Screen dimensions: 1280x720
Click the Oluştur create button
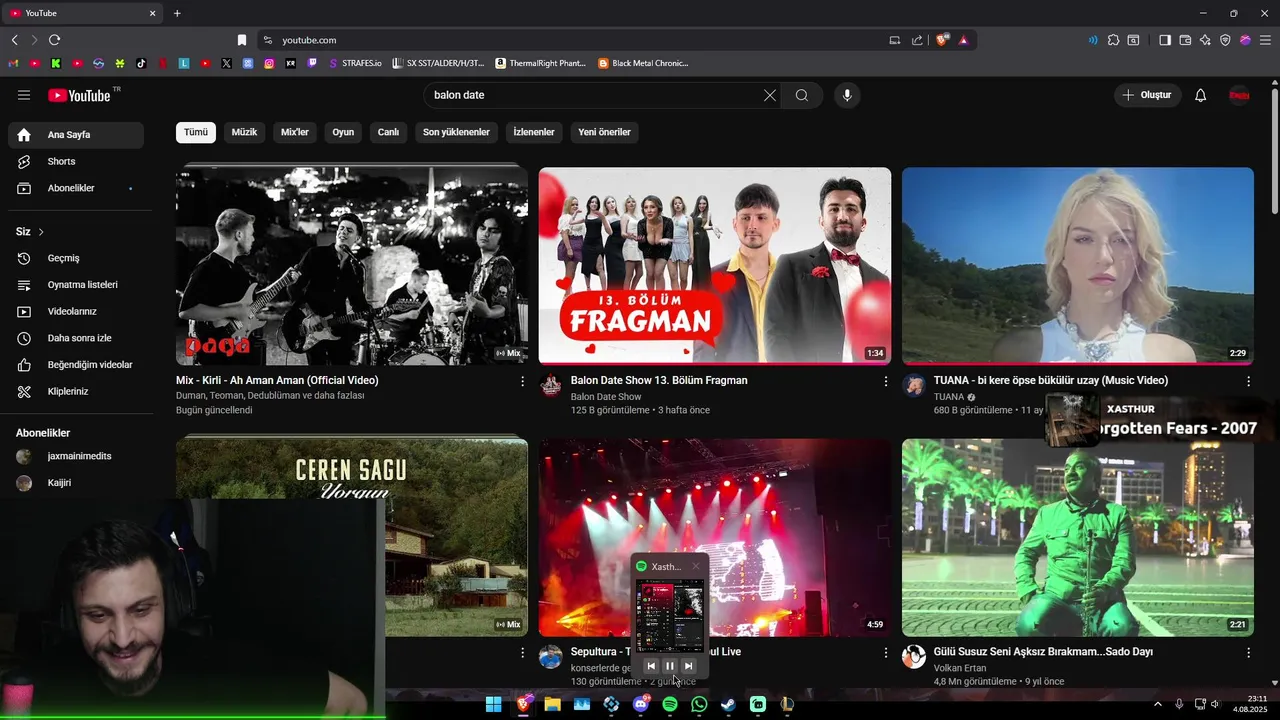1147,95
